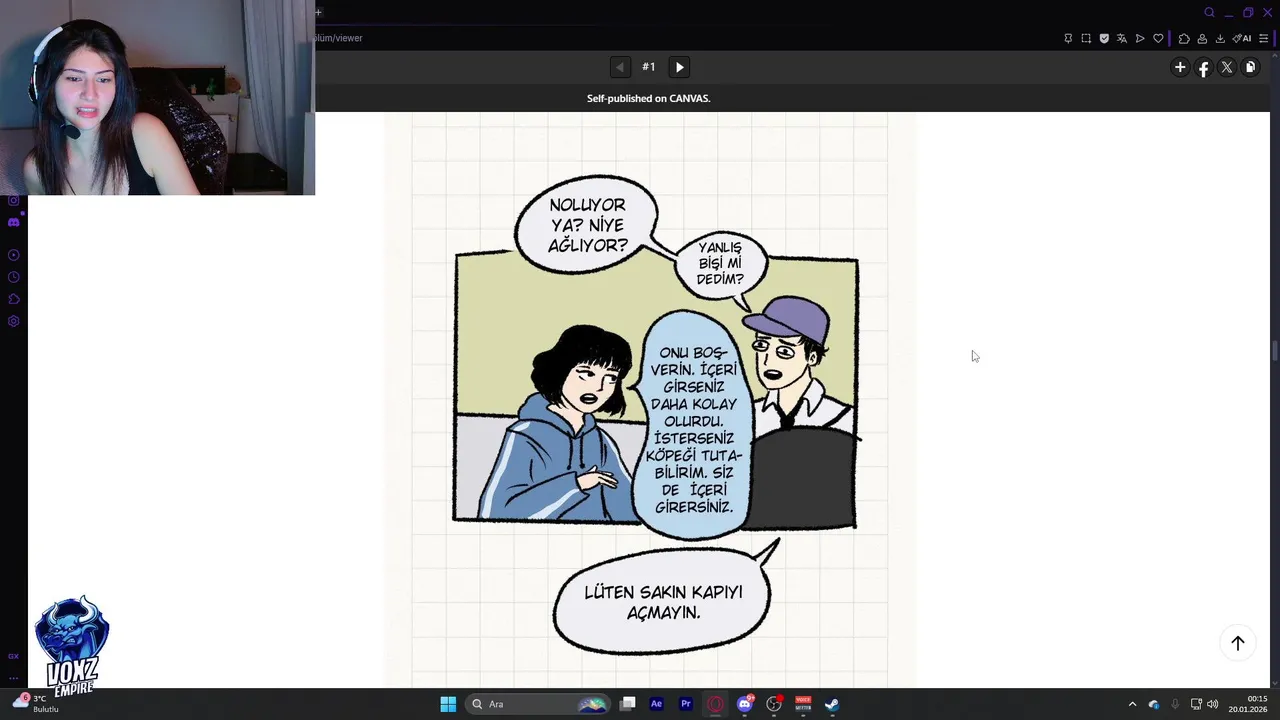Viewport: 1280px width, 720px height.
Task: Open sidebar extensions icon
Action: [x=13, y=299]
